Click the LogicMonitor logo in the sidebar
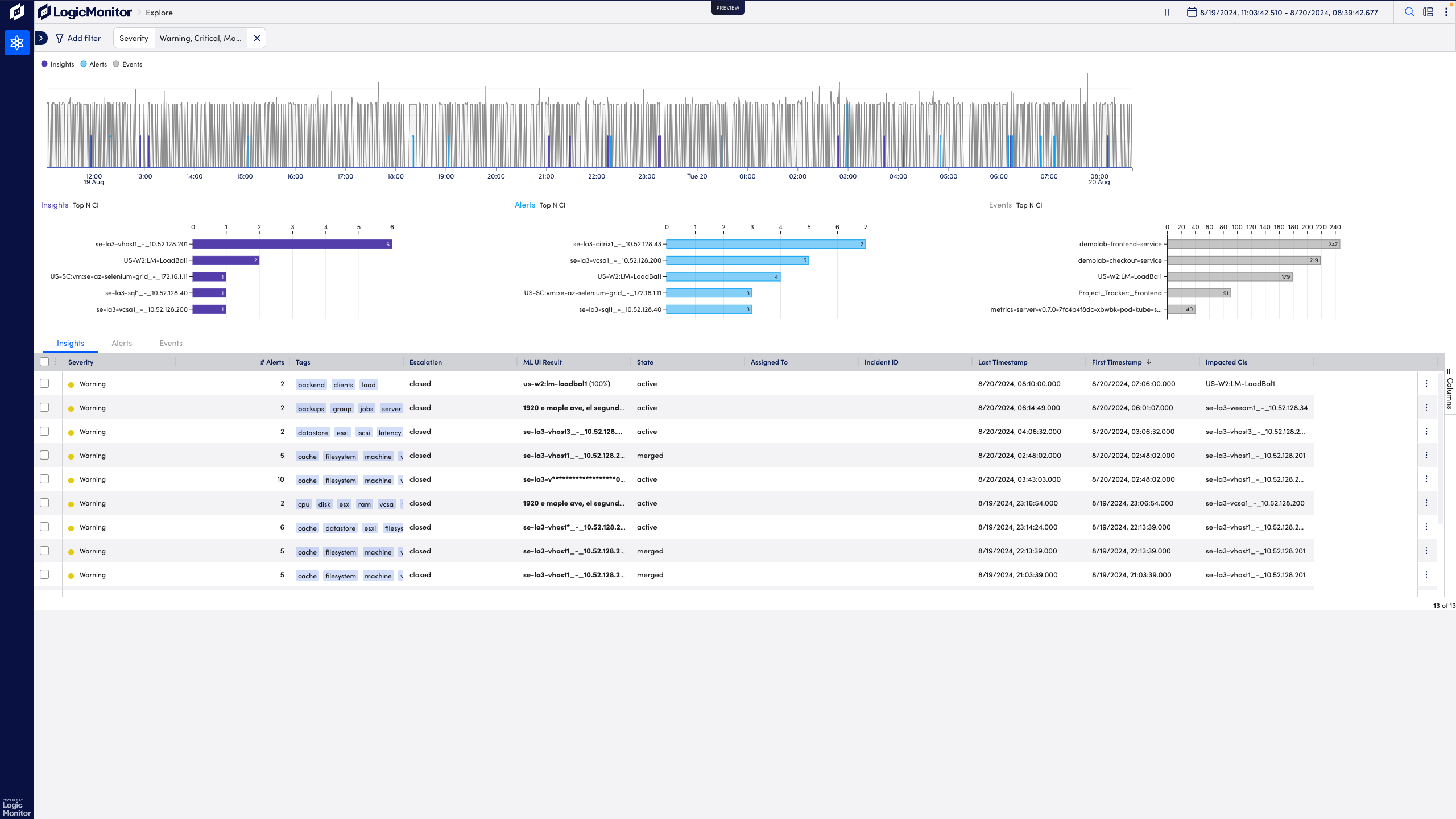The height and width of the screenshot is (819, 1456). 16,12
